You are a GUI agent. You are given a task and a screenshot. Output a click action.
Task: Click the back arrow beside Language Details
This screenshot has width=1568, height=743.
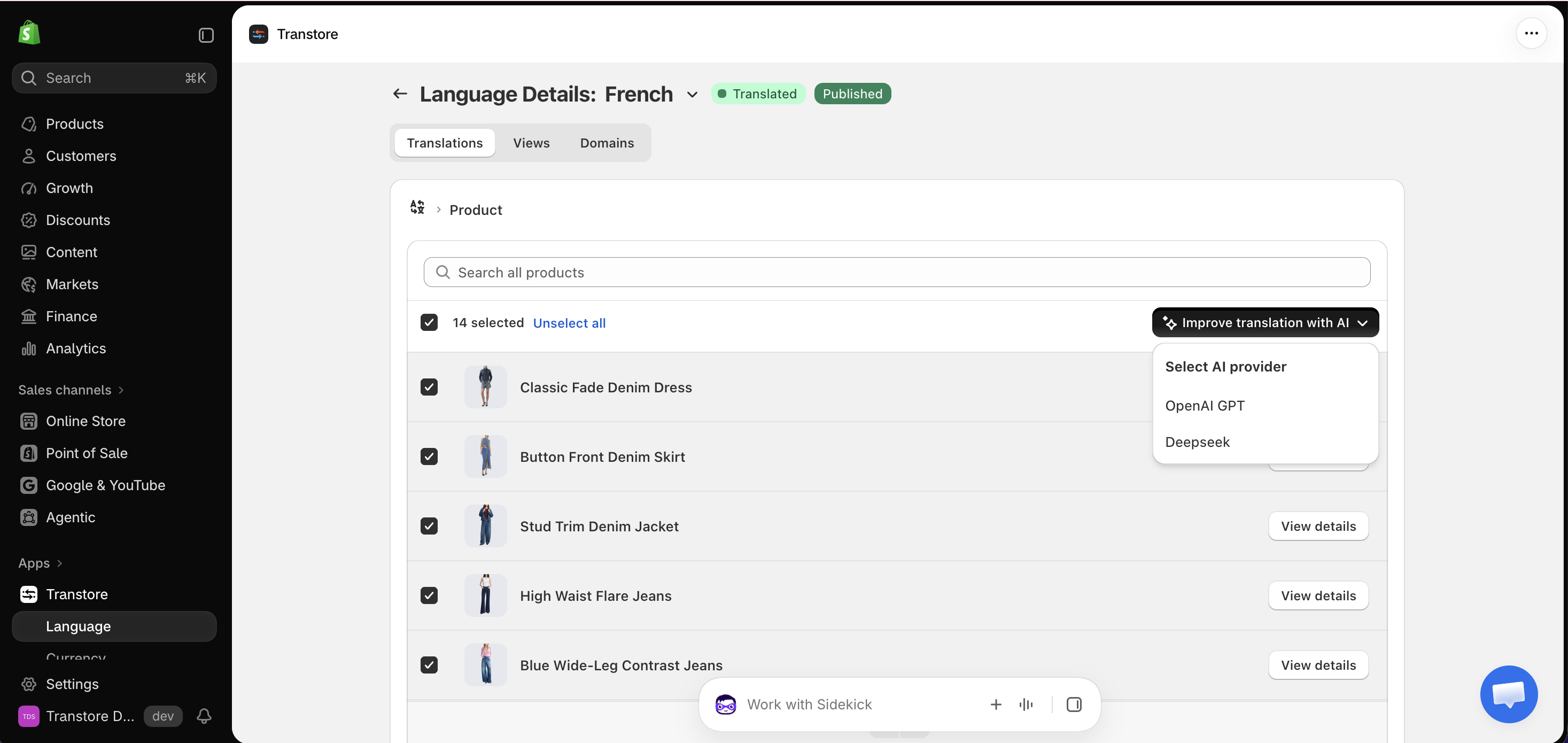tap(400, 94)
